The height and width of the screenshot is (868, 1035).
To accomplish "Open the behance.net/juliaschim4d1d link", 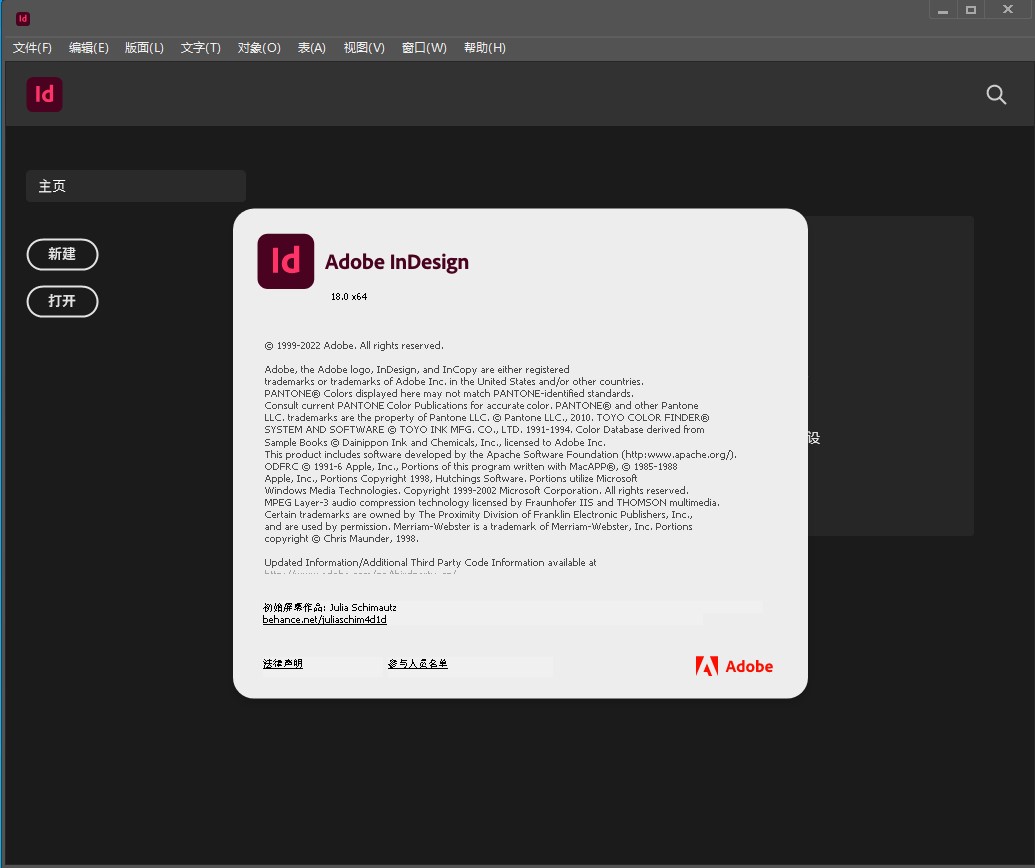I will pyautogui.click(x=324, y=619).
